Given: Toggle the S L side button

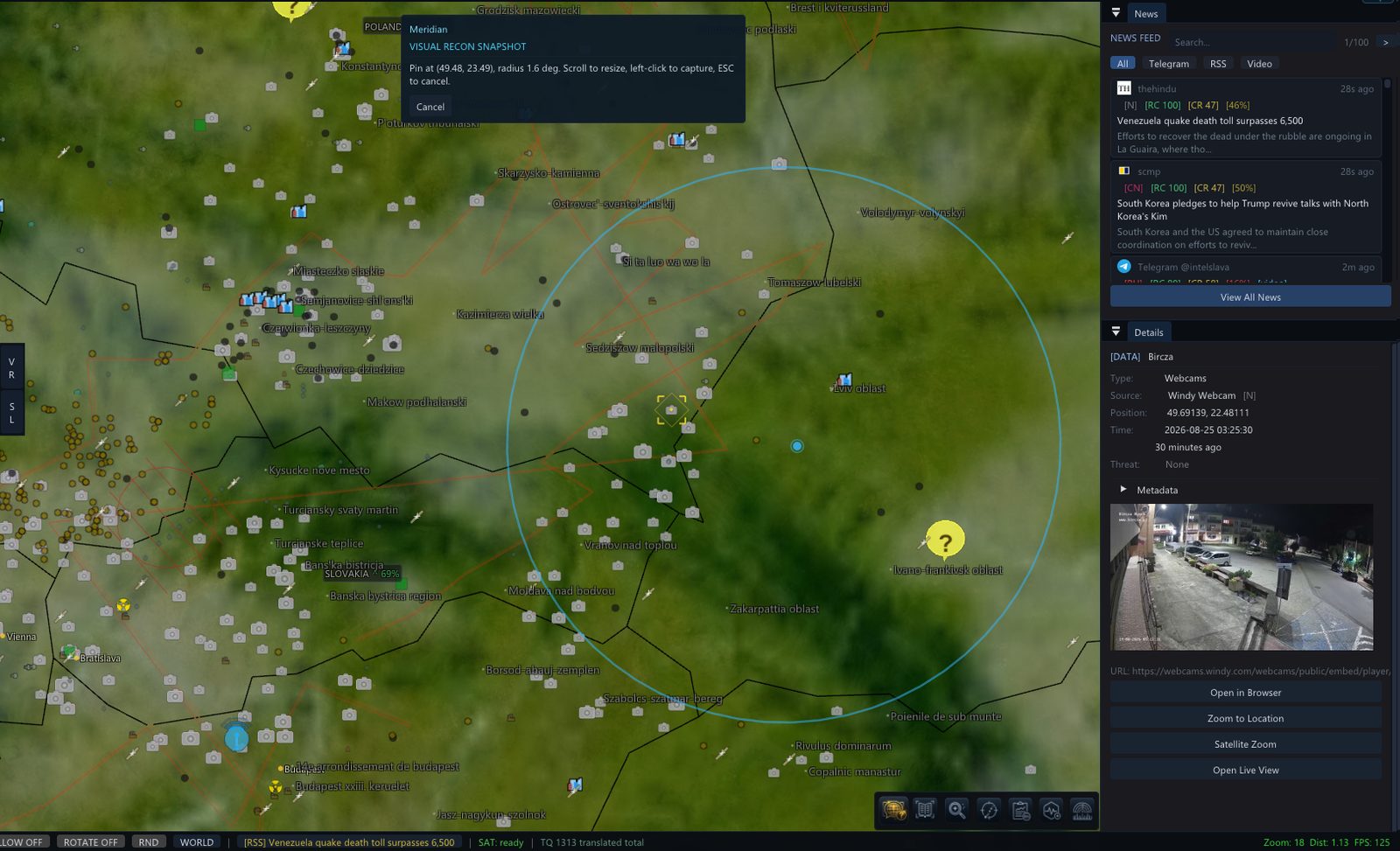Looking at the screenshot, I should point(11,413).
